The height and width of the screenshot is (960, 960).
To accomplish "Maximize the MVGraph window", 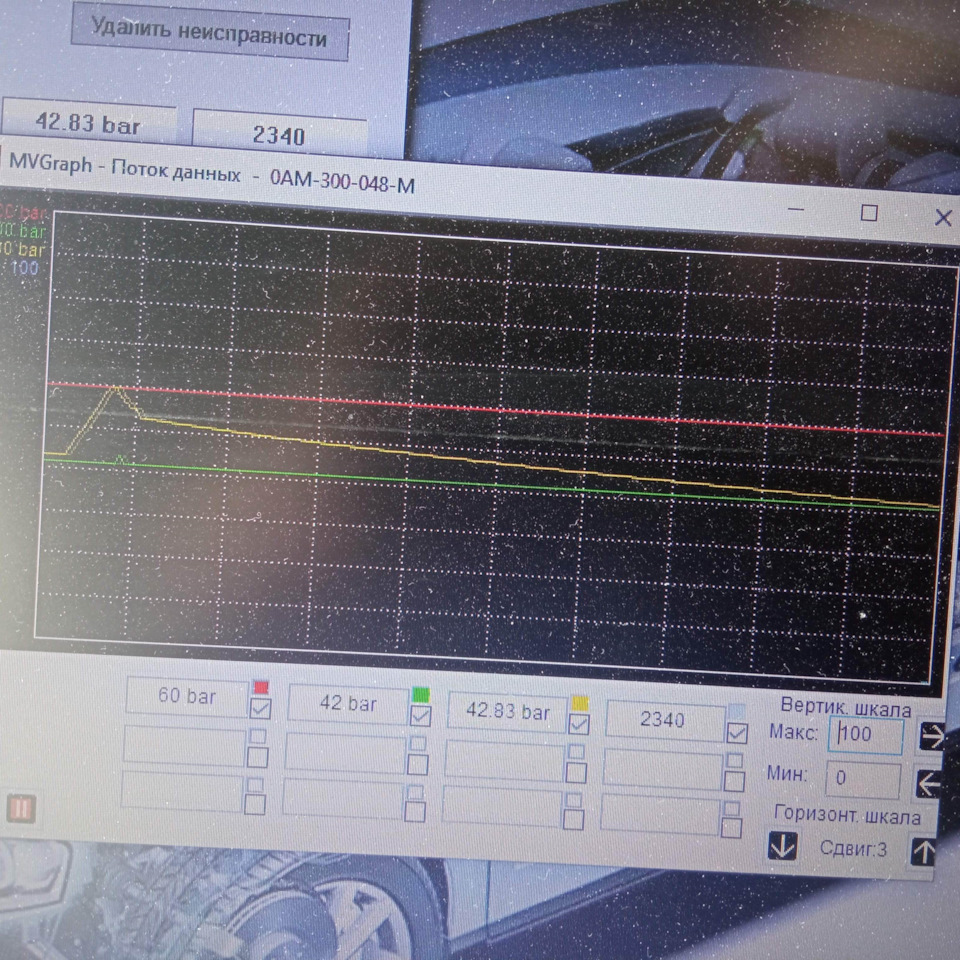I will [x=869, y=212].
